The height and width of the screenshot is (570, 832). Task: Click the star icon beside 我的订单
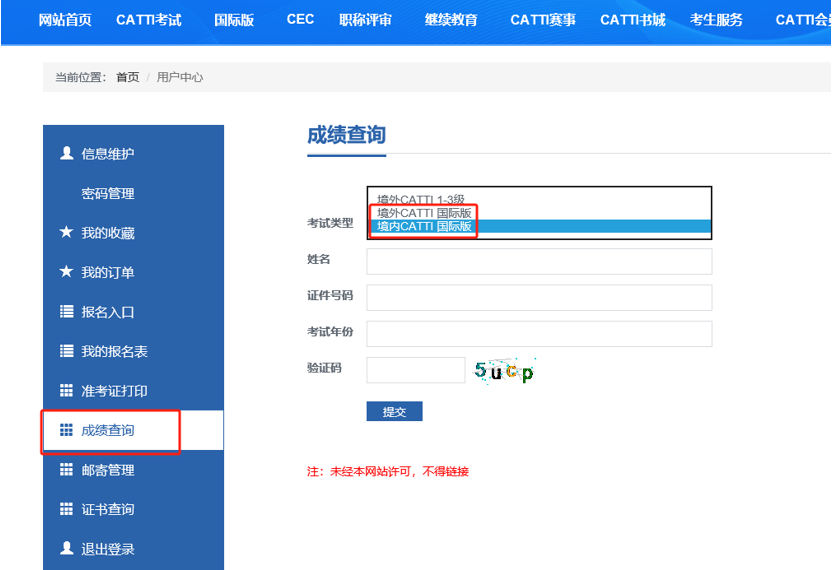66,271
